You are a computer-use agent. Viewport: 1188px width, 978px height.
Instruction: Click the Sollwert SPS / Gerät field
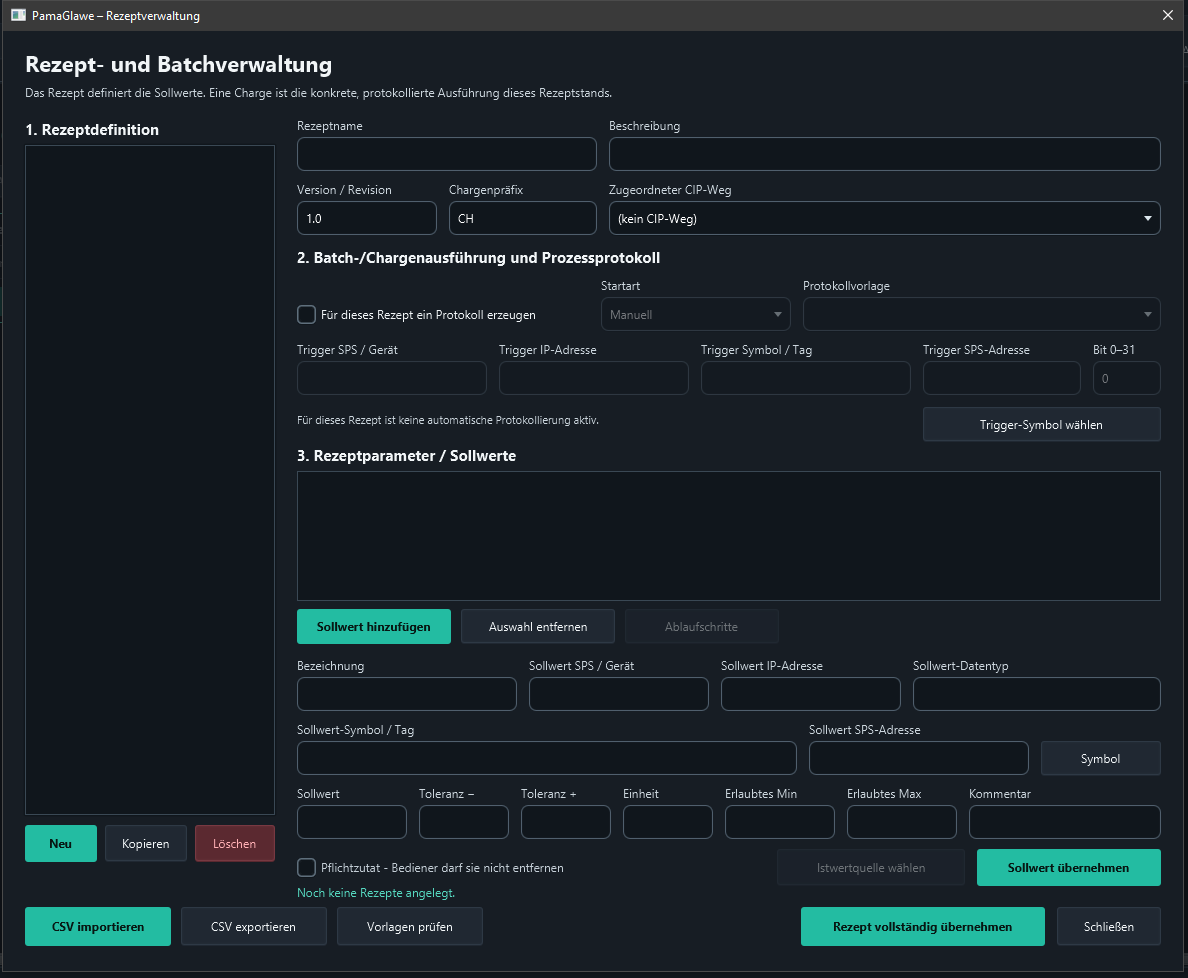pyautogui.click(x=618, y=694)
